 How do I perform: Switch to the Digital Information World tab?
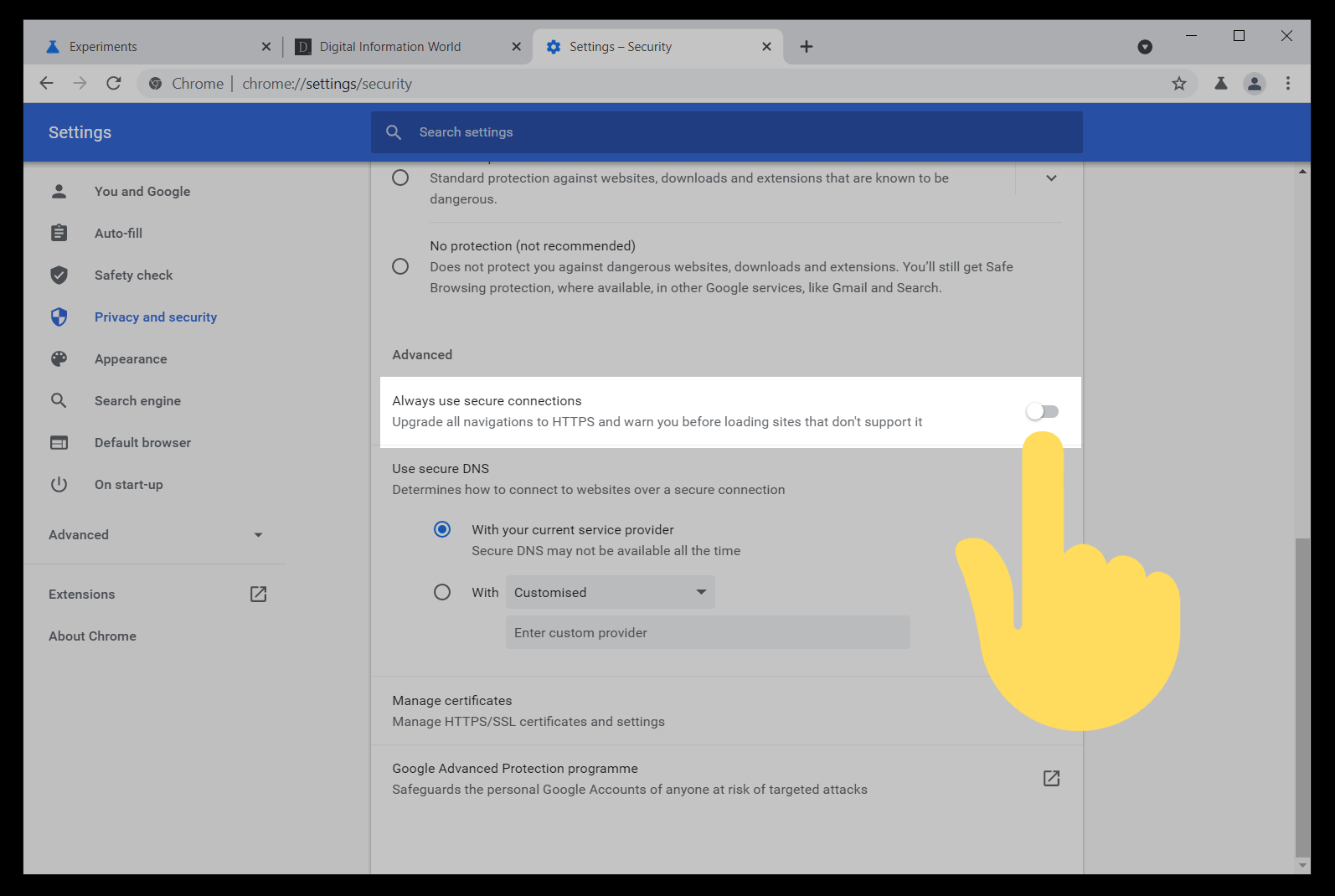click(x=409, y=47)
